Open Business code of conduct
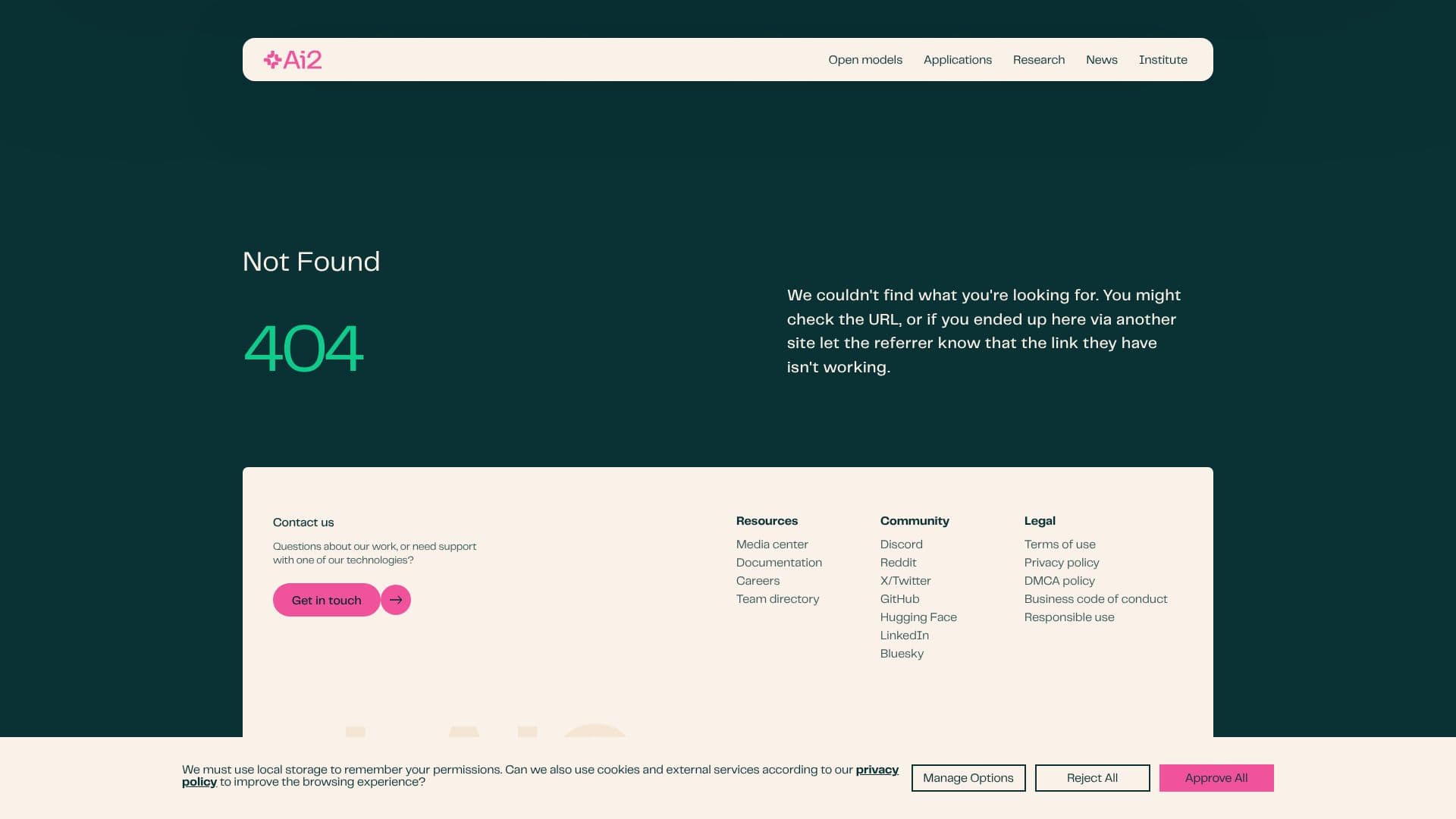Viewport: 1456px width, 819px height. point(1096,599)
